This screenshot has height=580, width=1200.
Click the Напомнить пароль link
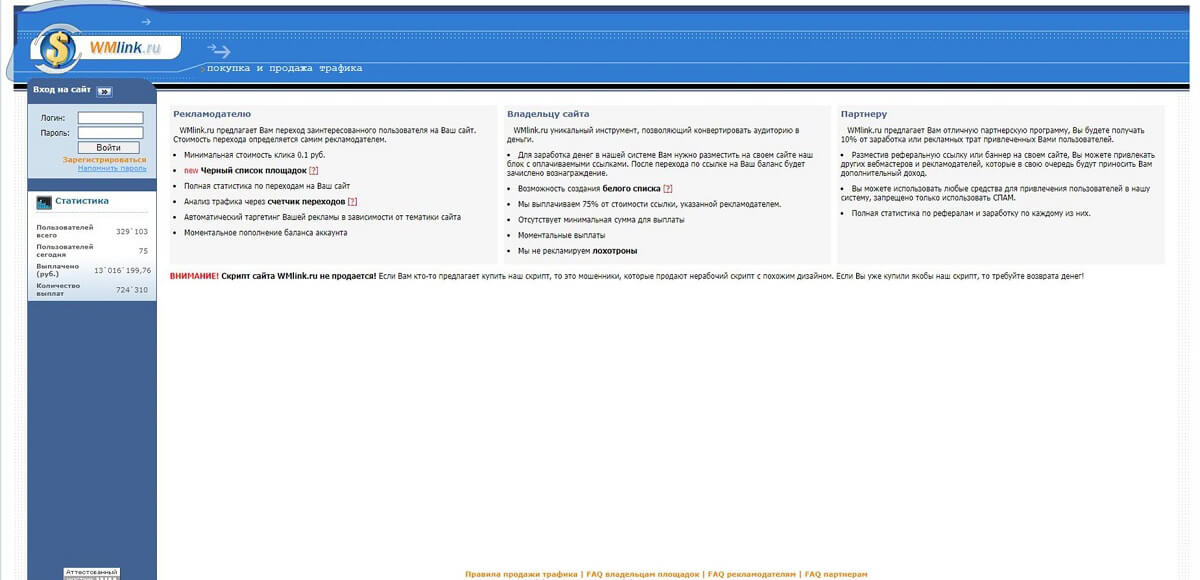(112, 168)
